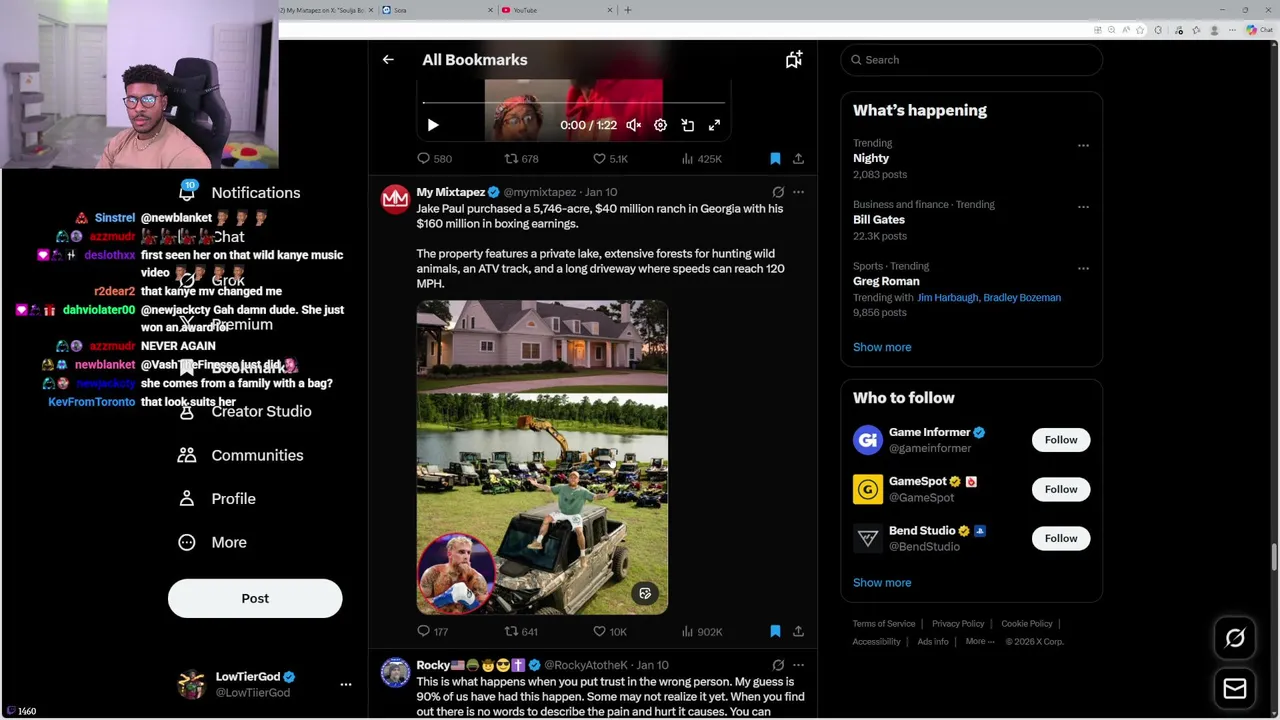This screenshot has height=720, width=1280.
Task: Seek on the video progress bar
Action: click(573, 102)
